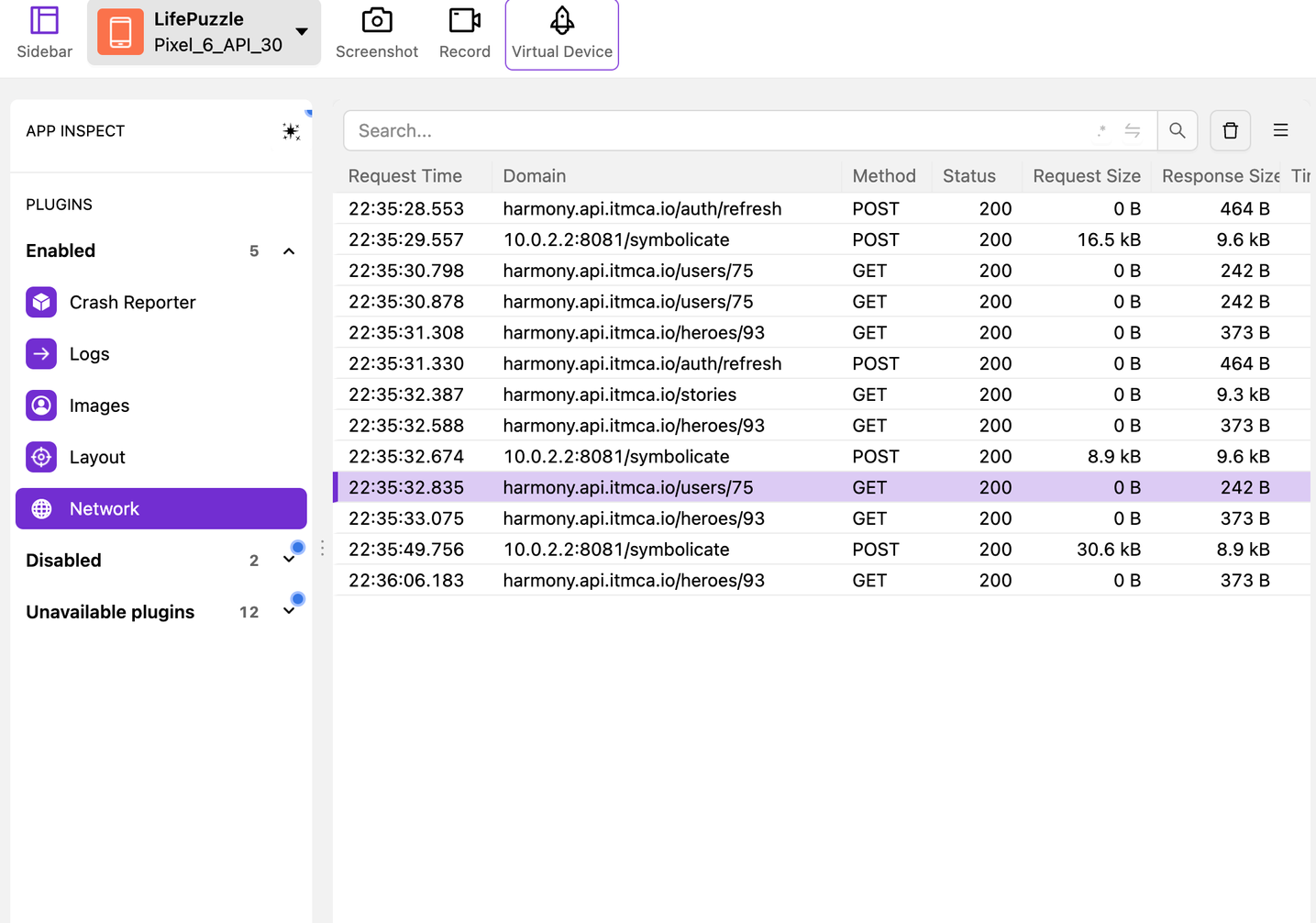Image resolution: width=1316 pixels, height=923 pixels.
Task: Select the 22:35:31.330 auth/refresh request
Action: pyautogui.click(x=822, y=363)
